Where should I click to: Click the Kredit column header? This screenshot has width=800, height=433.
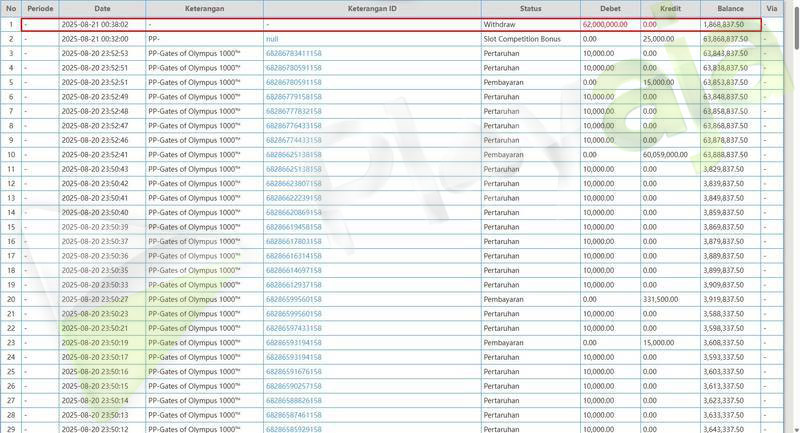tap(671, 8)
